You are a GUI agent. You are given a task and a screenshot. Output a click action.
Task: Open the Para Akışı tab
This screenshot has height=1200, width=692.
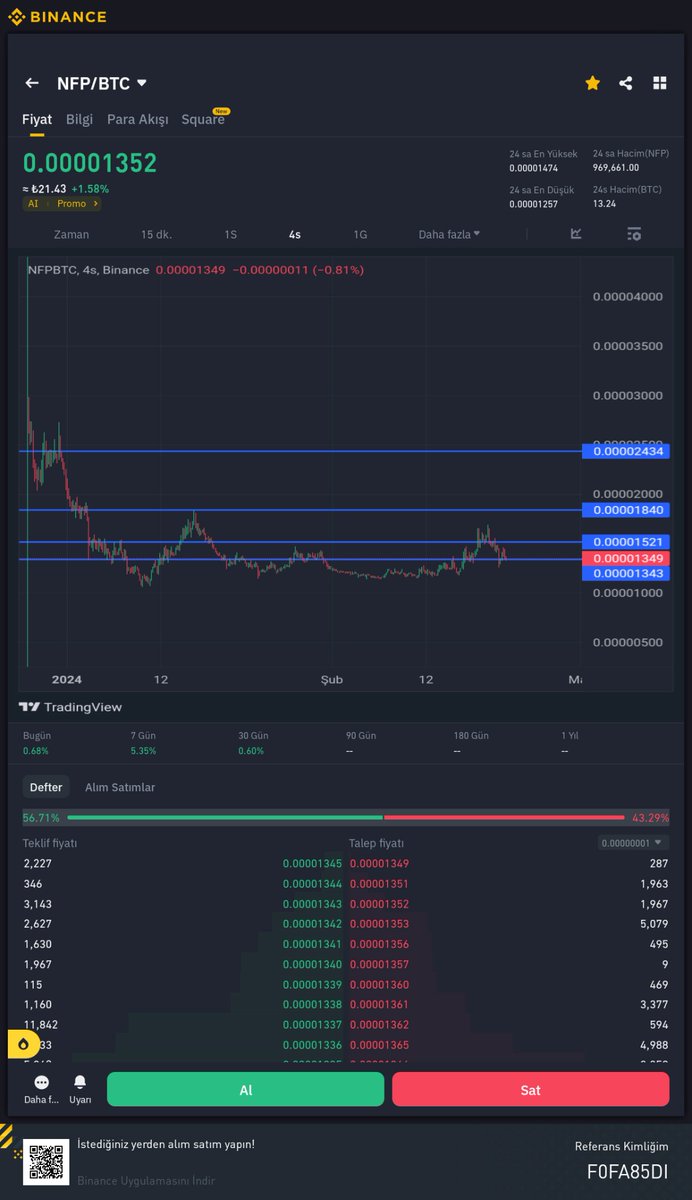pos(138,119)
